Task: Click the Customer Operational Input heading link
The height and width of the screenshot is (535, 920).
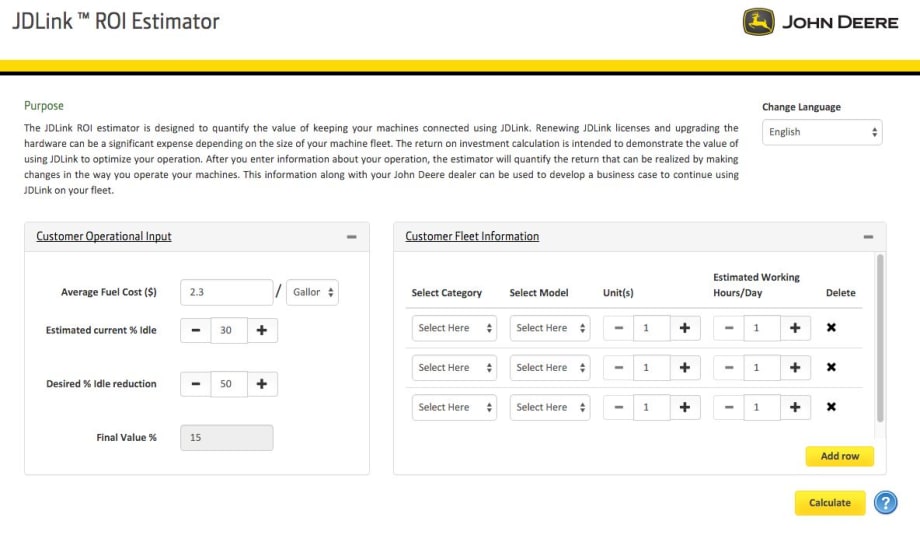Action: click(104, 236)
